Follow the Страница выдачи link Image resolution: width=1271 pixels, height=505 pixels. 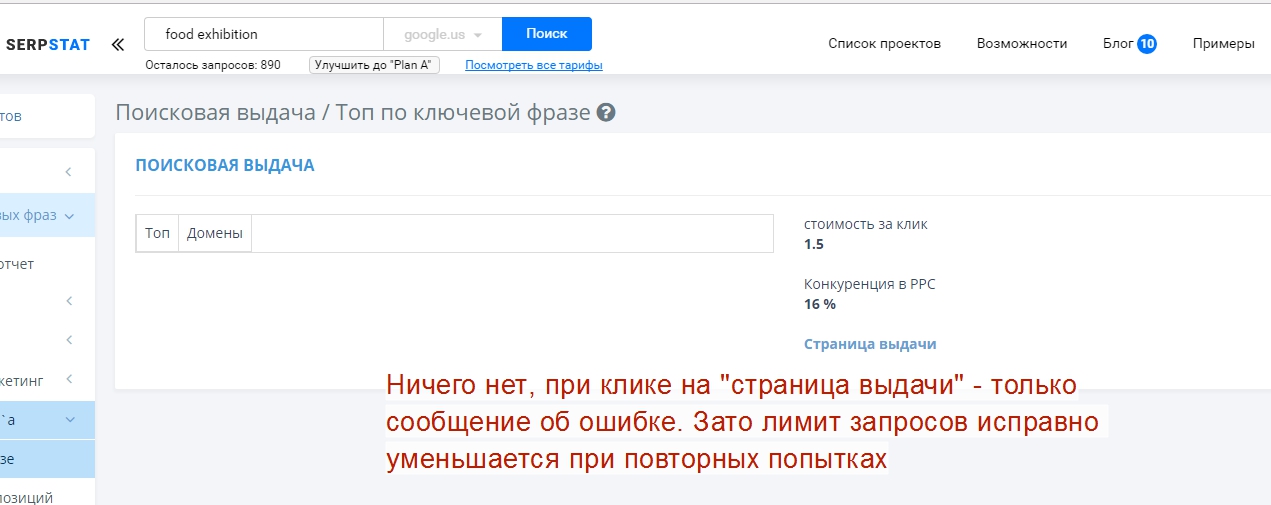coord(870,344)
